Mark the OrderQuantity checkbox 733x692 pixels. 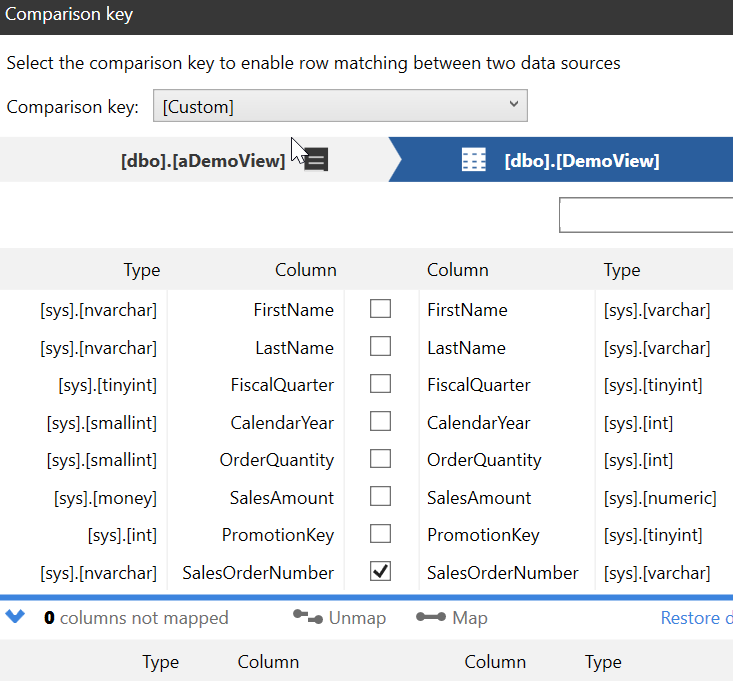coord(380,459)
